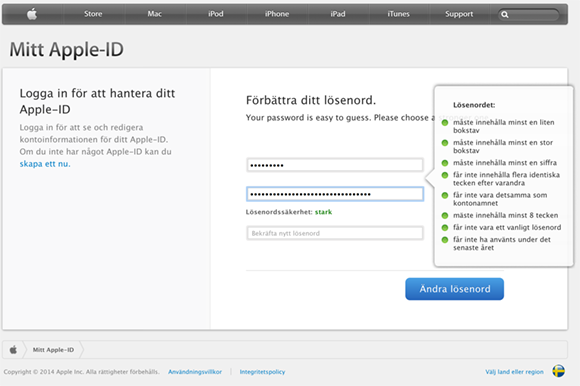
Task: Click green dot beside 'vanligt lösenord'
Action: (445, 228)
